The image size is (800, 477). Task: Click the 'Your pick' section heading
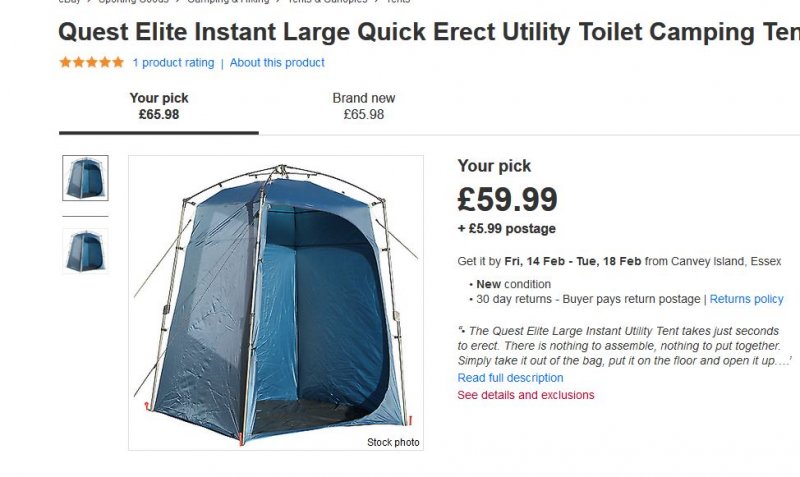click(494, 166)
